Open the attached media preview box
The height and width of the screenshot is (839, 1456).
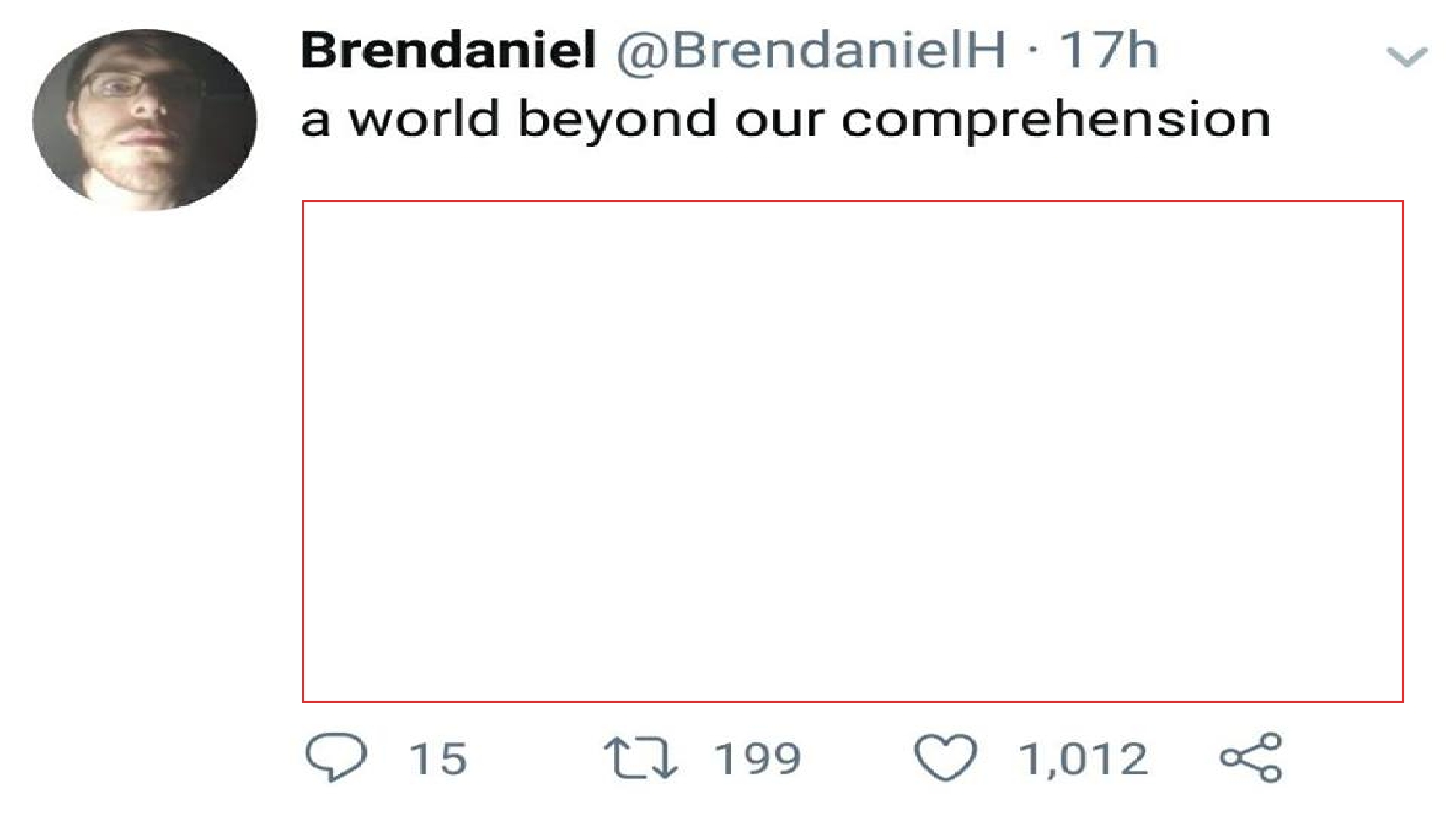click(853, 451)
